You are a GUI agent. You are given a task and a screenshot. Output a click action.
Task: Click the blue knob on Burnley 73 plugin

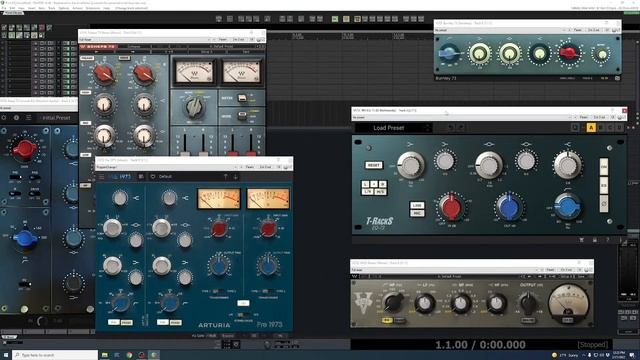tap(449, 53)
